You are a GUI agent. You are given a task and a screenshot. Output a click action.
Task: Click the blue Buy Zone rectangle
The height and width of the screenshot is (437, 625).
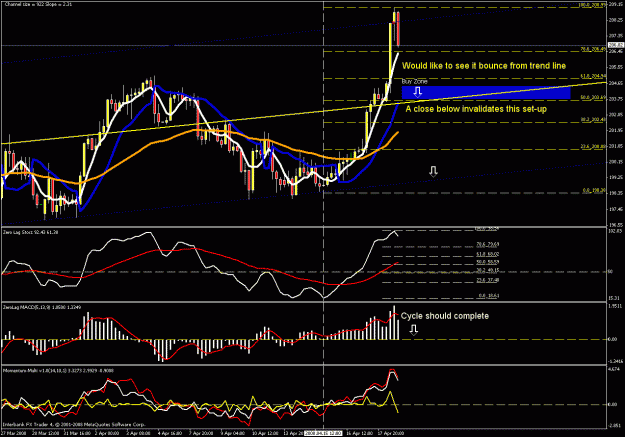click(486, 93)
